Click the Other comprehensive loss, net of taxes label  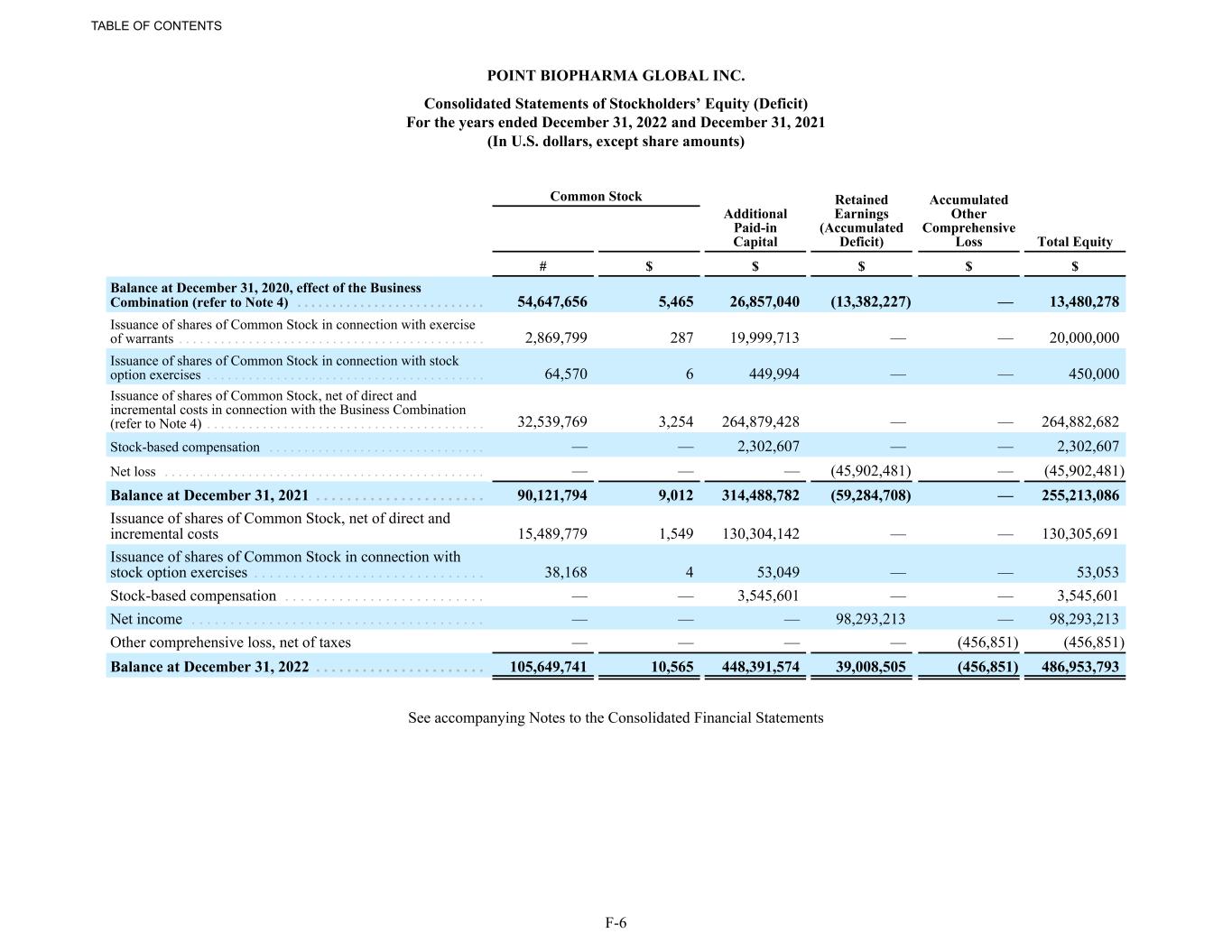pyautogui.click(x=230, y=642)
